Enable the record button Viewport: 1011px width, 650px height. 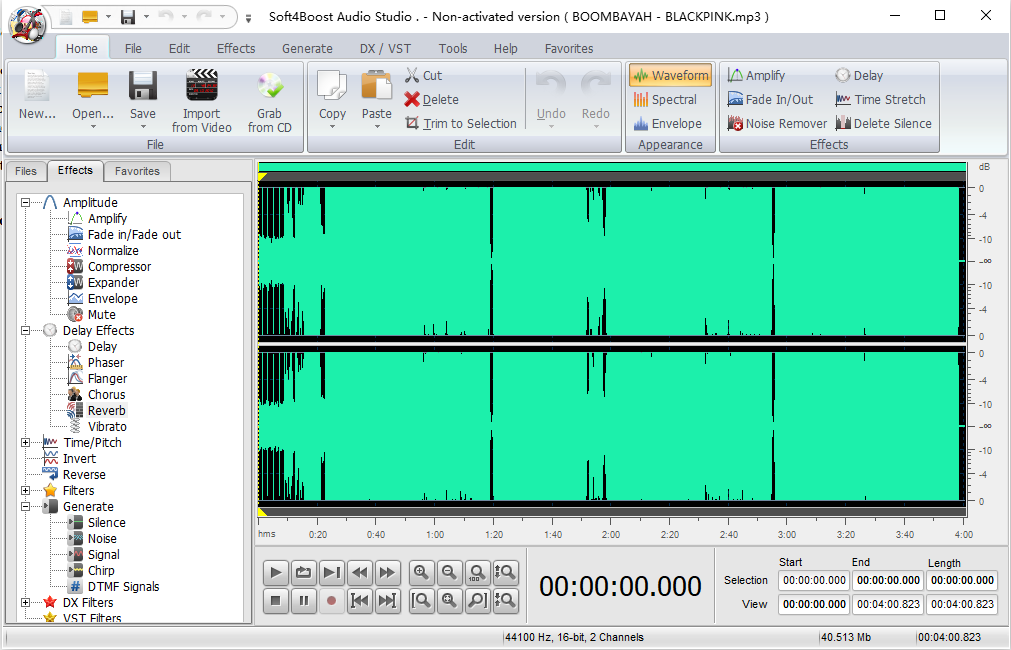click(331, 601)
